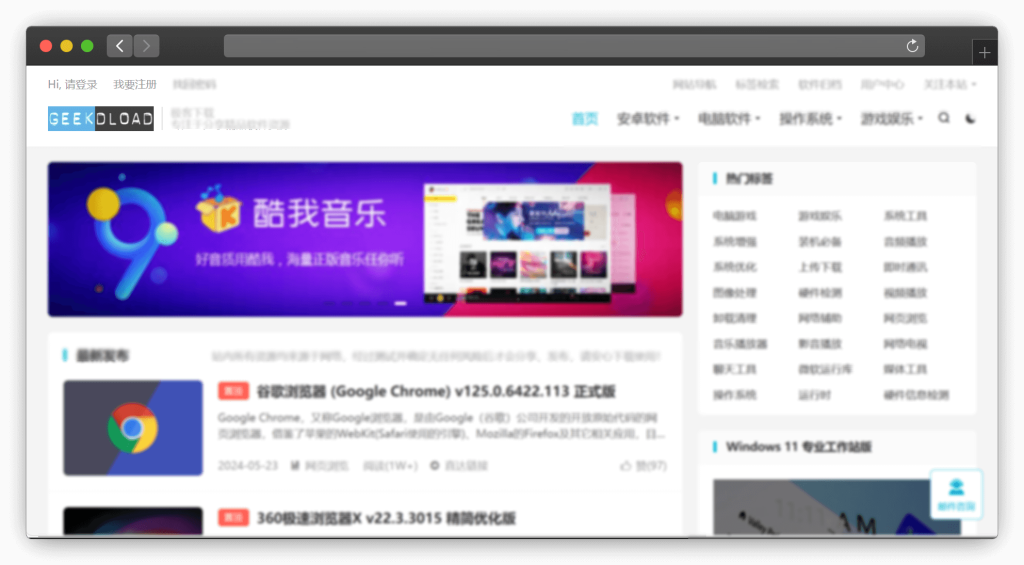1024x565 pixels.
Task: Reload the page using refresh icon
Action: (x=912, y=46)
